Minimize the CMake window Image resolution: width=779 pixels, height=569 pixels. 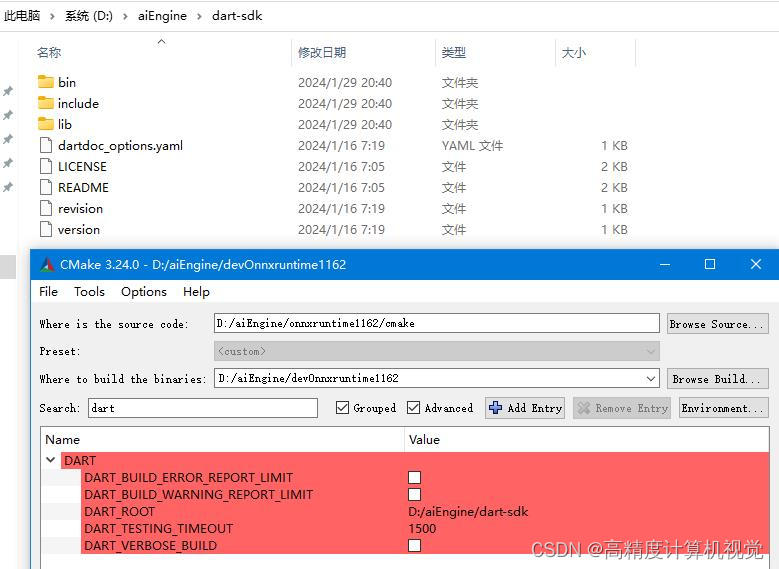click(x=665, y=264)
